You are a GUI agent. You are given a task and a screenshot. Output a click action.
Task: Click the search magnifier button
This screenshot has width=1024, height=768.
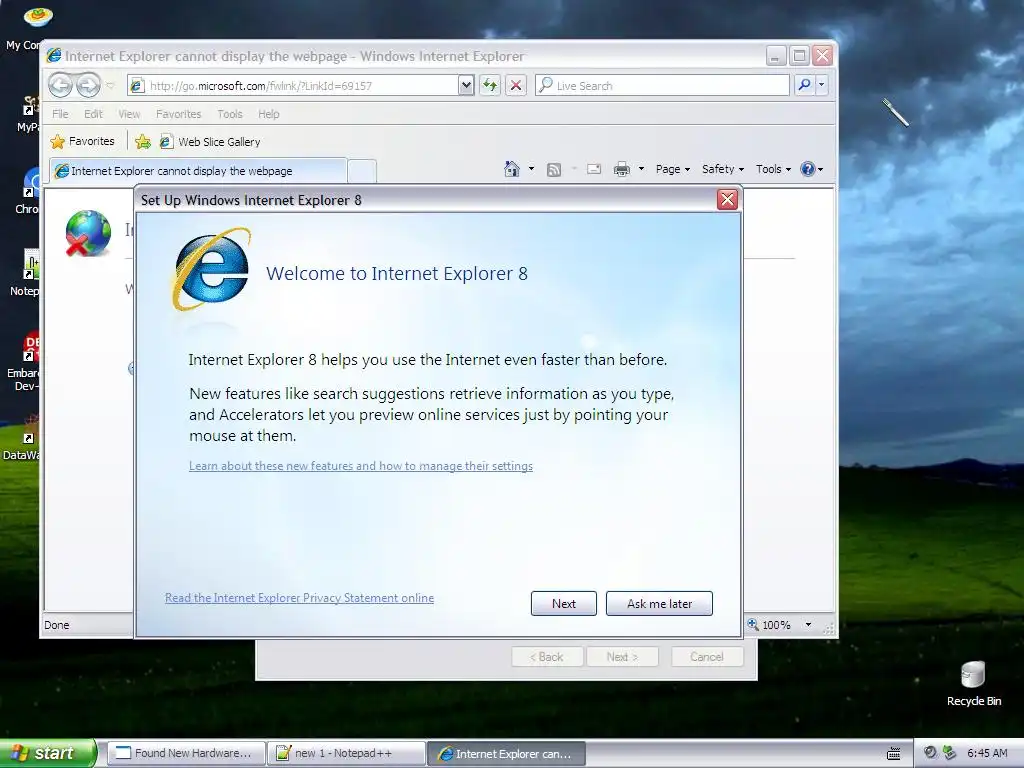pos(805,85)
